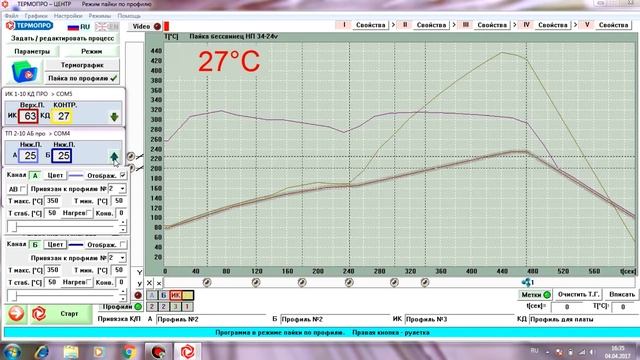Click green down arrow in ИК 1-10 panel
640x360 pixels.
click(x=114, y=117)
